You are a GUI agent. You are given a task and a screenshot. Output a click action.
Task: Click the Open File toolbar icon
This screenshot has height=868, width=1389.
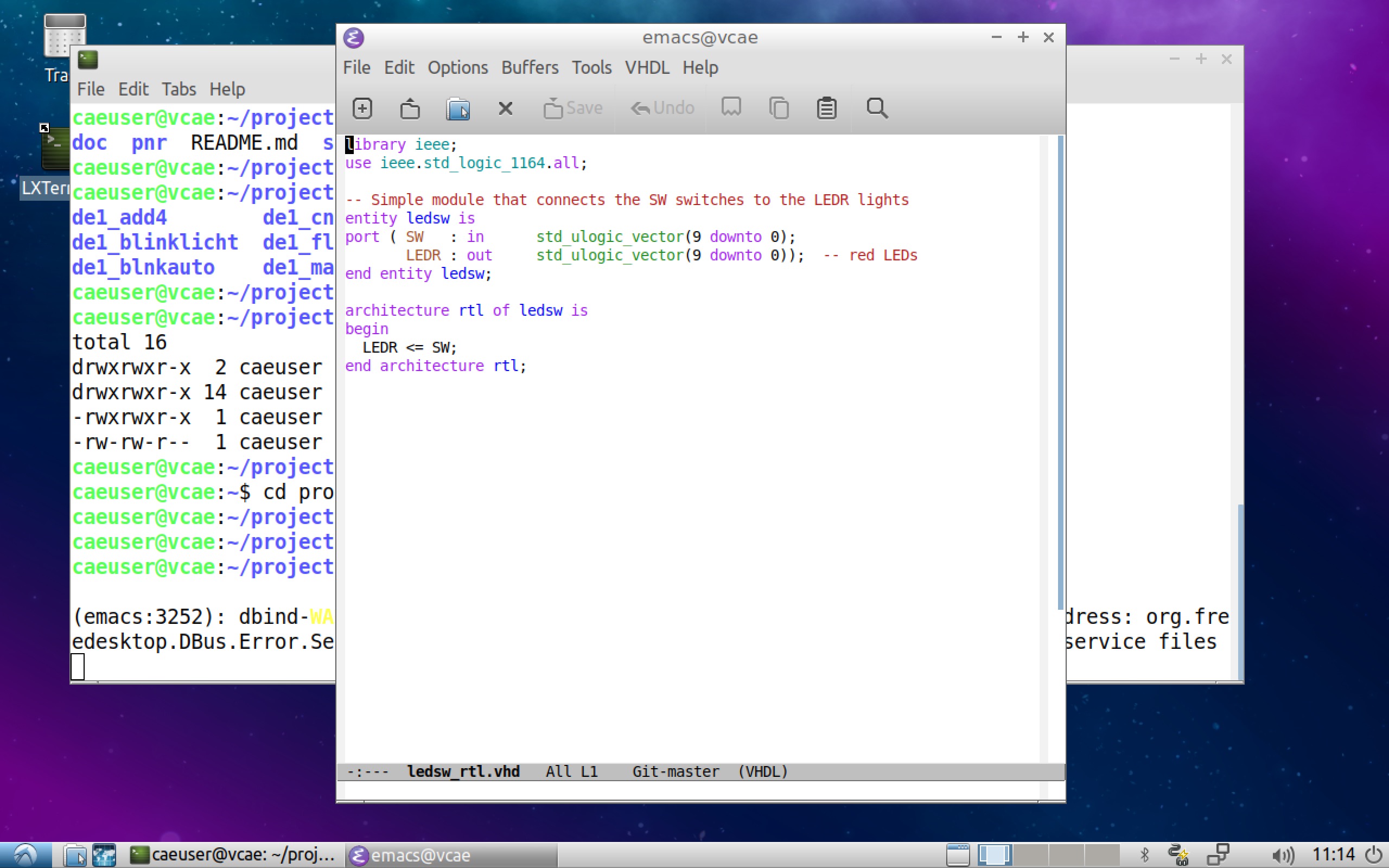coord(410,108)
